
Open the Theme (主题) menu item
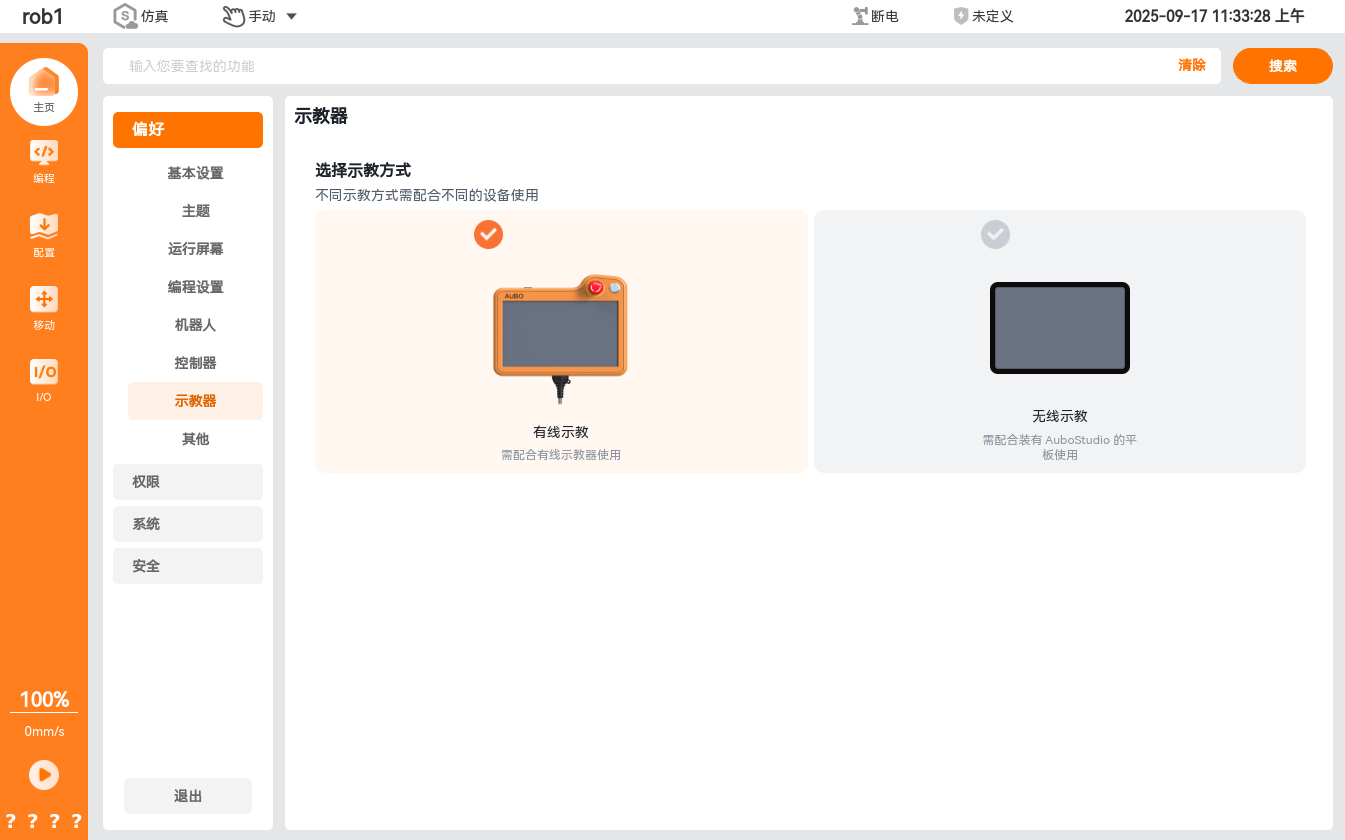pos(195,211)
